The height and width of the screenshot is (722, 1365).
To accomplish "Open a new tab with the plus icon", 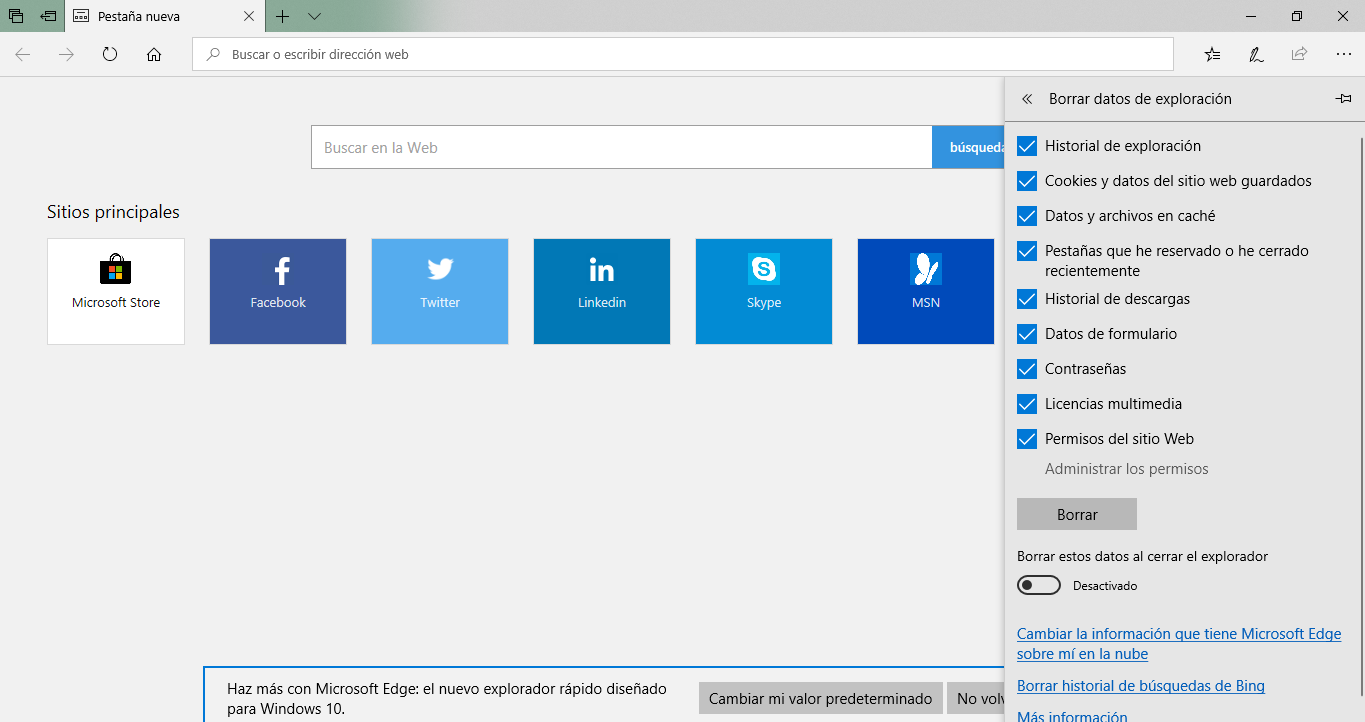I will (283, 16).
